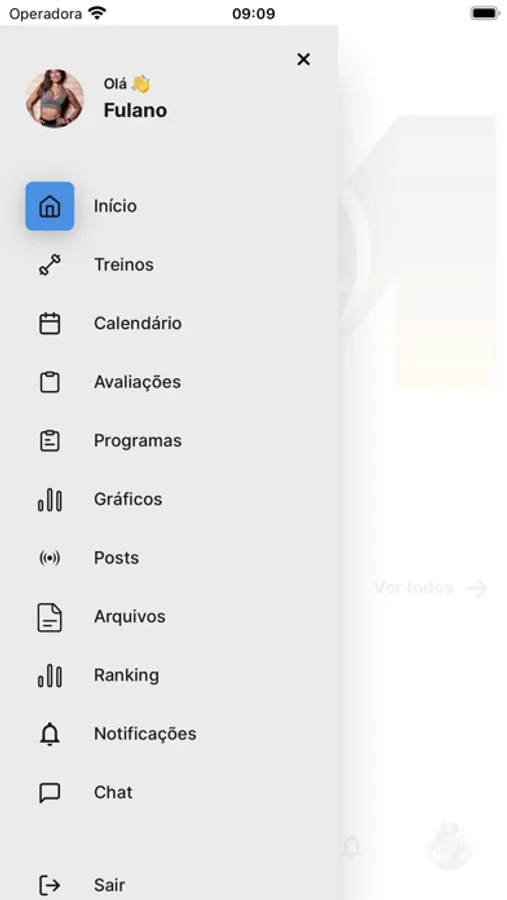Open the bar chart icon for Gráficos
Image resolution: width=507 pixels, height=900 pixels.
[50, 499]
